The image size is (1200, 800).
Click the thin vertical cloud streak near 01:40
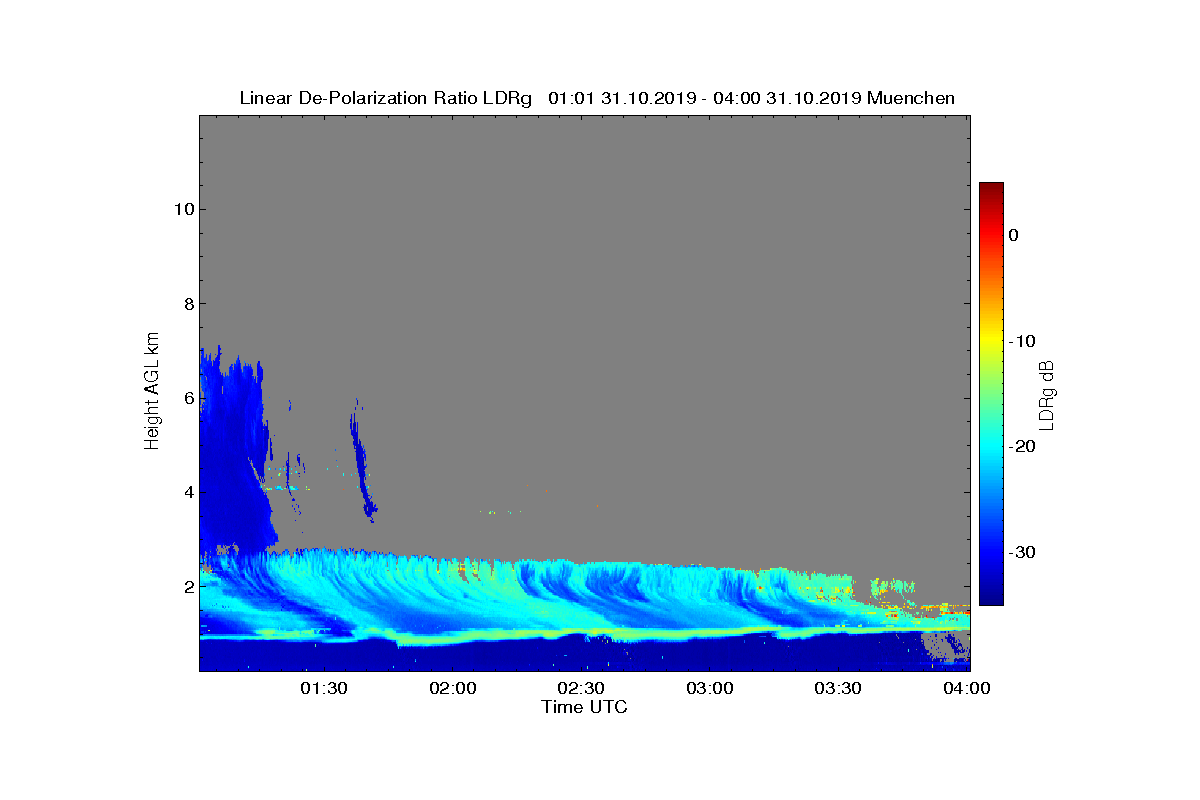(x=361, y=460)
